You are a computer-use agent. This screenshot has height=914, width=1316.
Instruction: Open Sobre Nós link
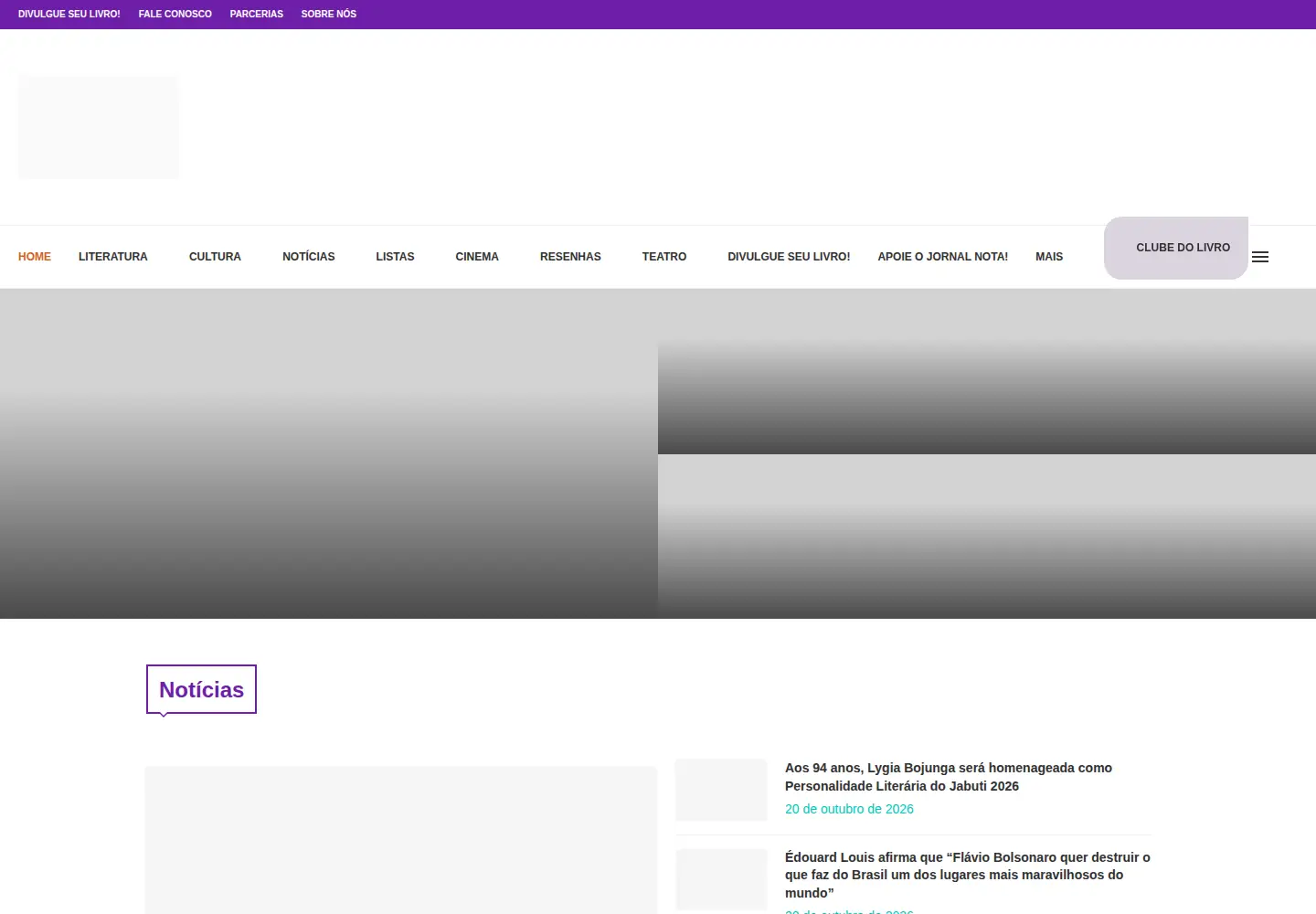tap(329, 14)
